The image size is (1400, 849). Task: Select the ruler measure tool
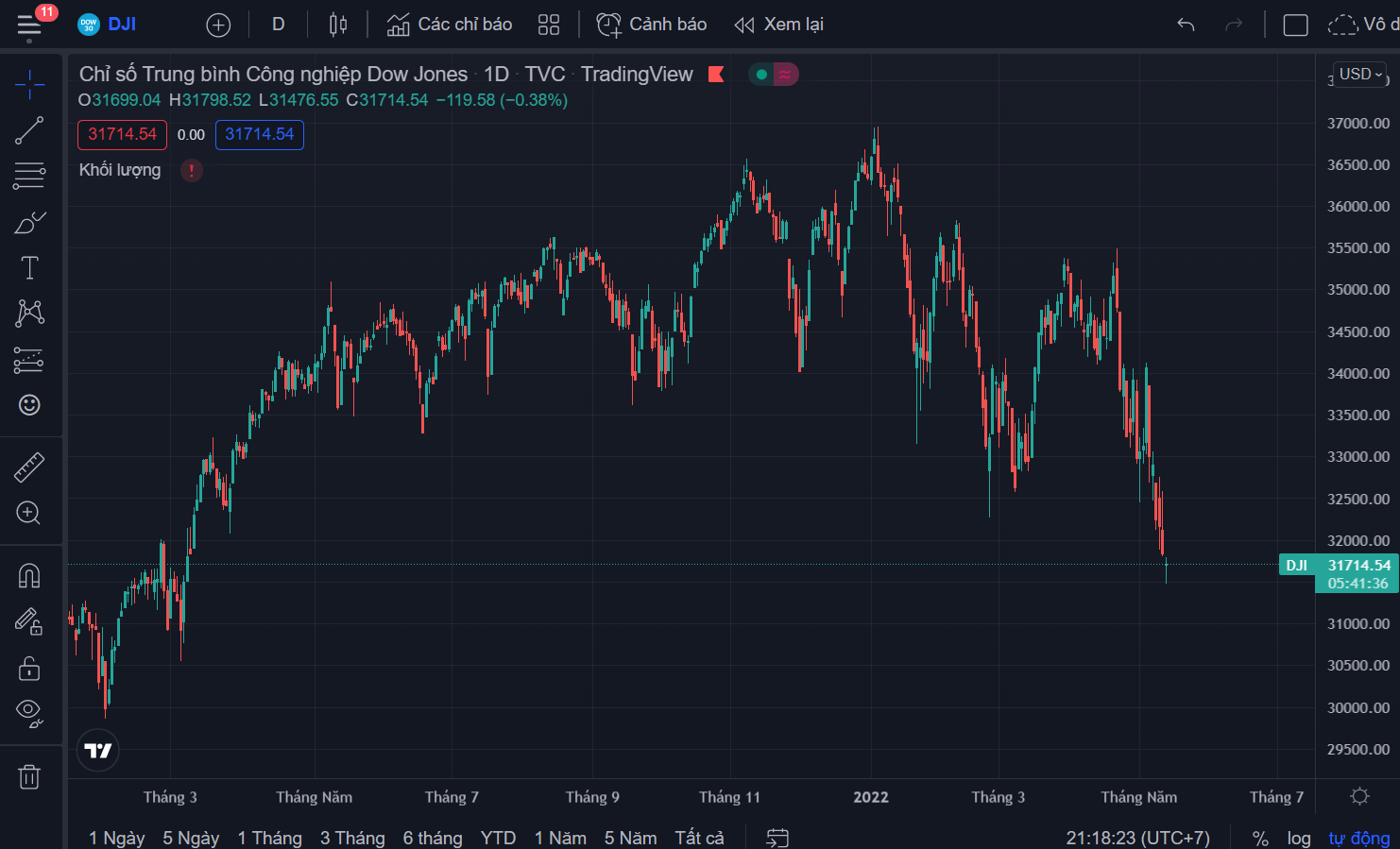(29, 467)
